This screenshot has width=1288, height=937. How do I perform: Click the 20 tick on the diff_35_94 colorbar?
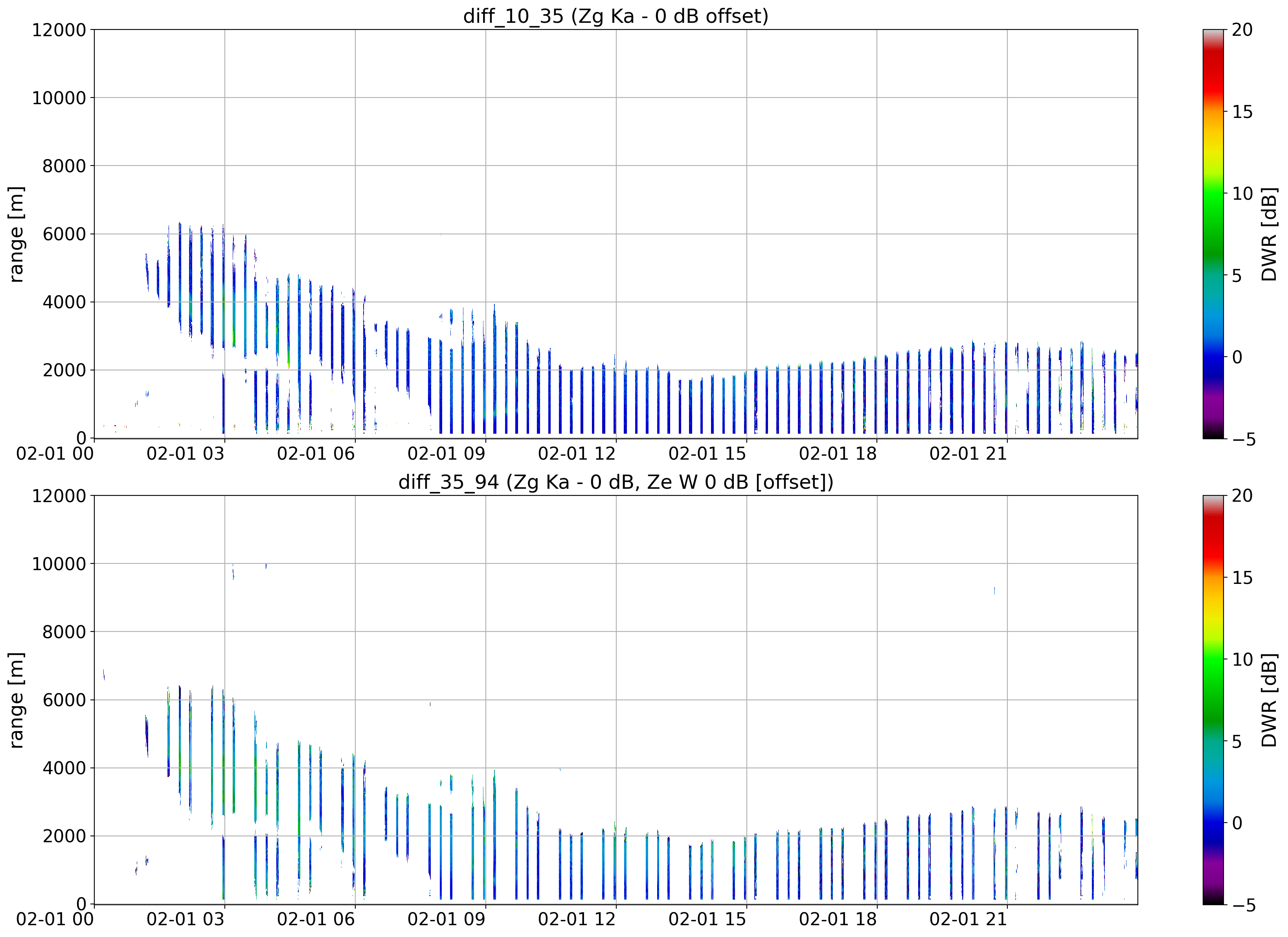tap(1242, 495)
